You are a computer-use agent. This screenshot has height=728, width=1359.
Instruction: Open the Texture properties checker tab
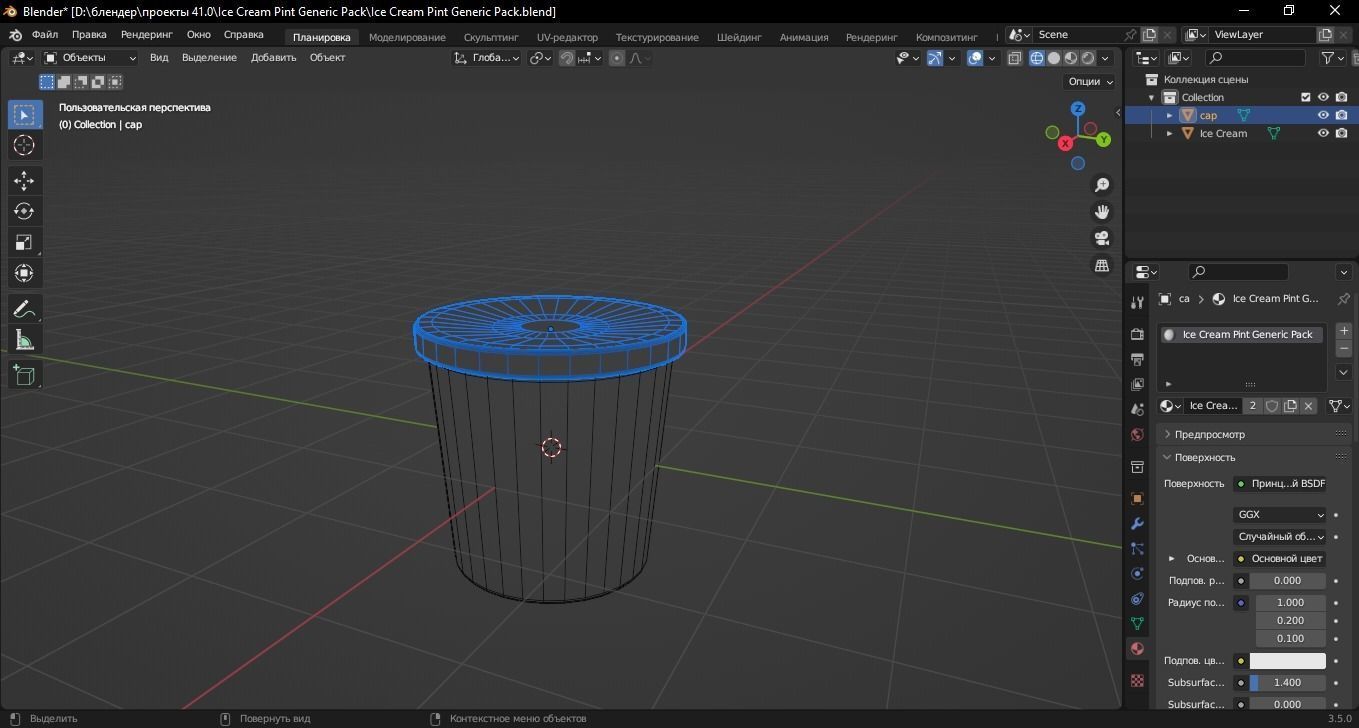pyautogui.click(x=1137, y=680)
